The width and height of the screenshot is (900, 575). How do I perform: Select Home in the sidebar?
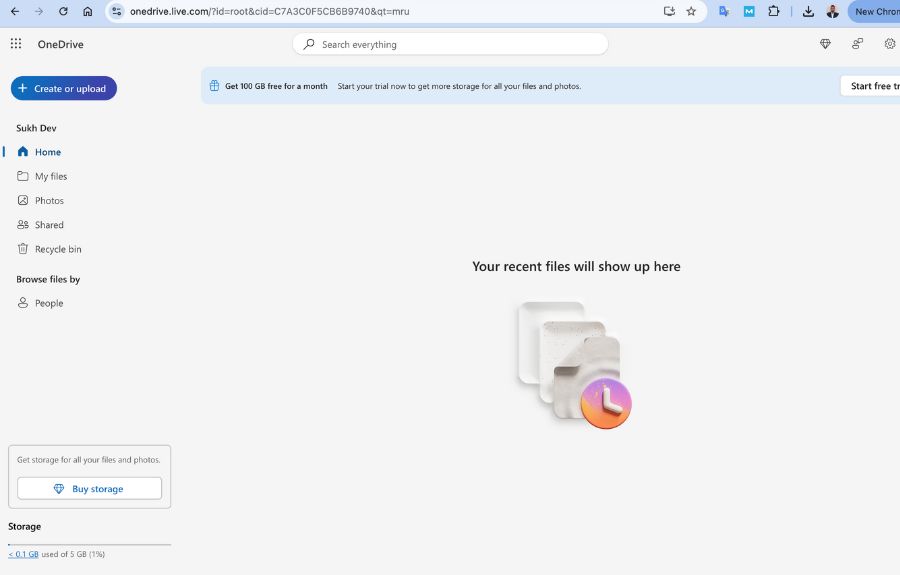[48, 152]
